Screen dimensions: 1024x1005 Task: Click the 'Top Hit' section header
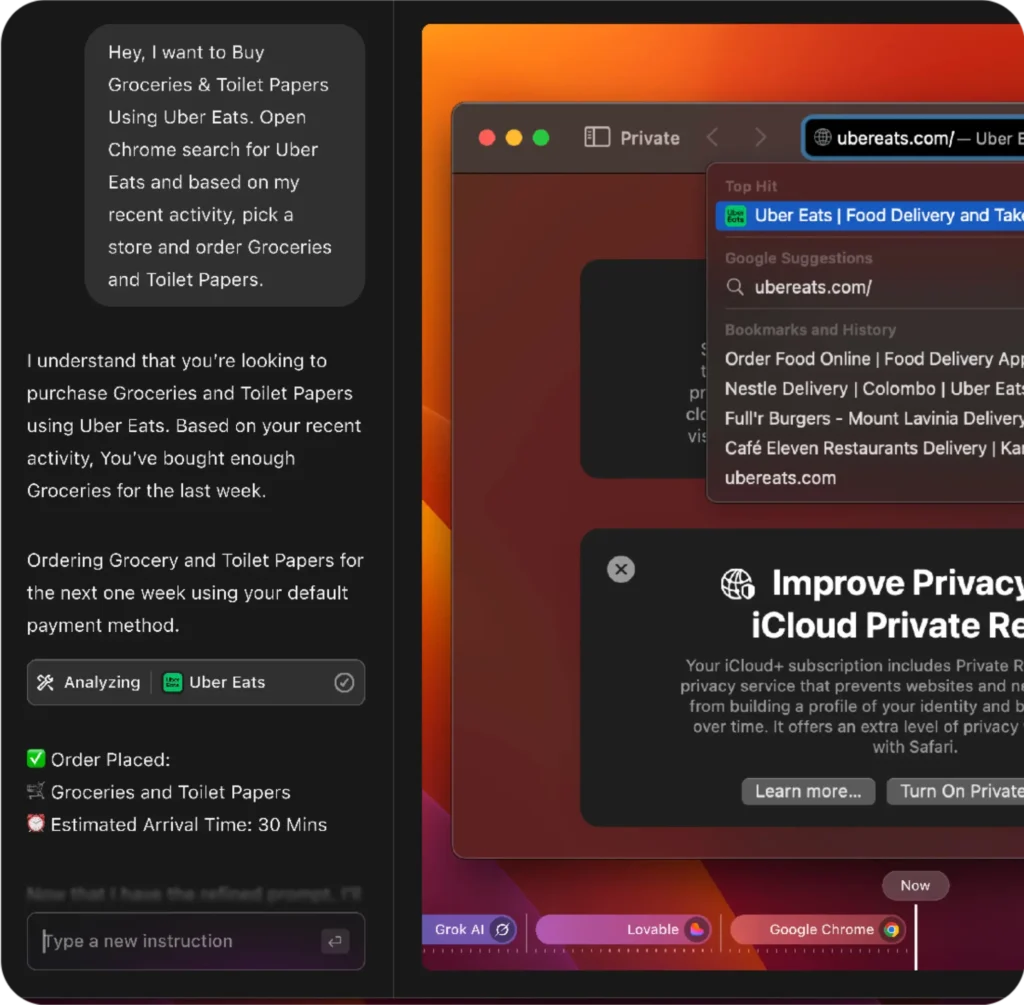point(751,186)
